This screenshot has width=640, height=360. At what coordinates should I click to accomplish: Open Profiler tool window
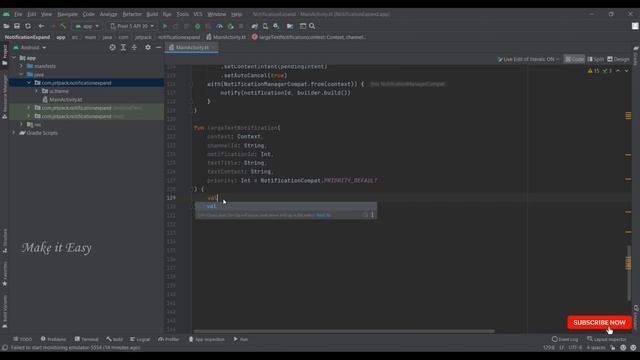169,339
